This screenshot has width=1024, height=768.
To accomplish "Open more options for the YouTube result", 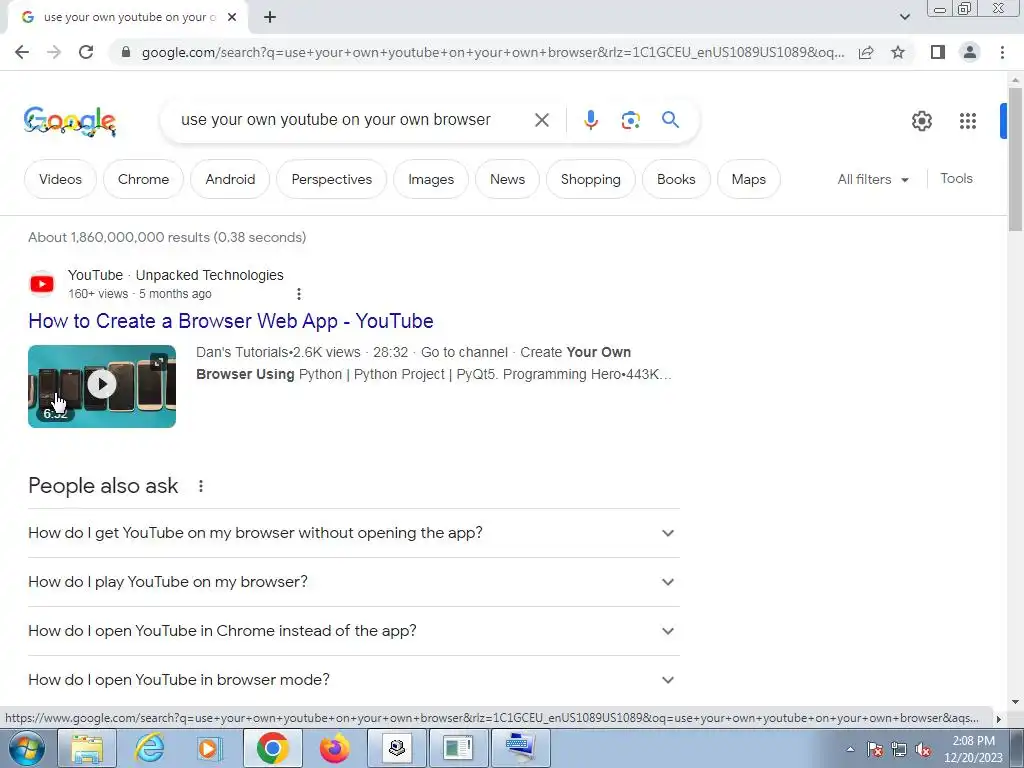I will [298, 294].
